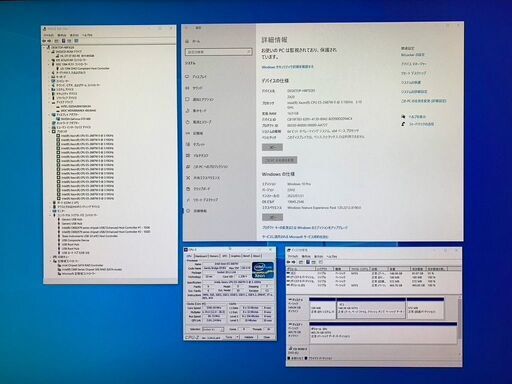Switch to SPD tab in CPU-Z
This screenshot has width=512, height=384.
click(x=225, y=256)
